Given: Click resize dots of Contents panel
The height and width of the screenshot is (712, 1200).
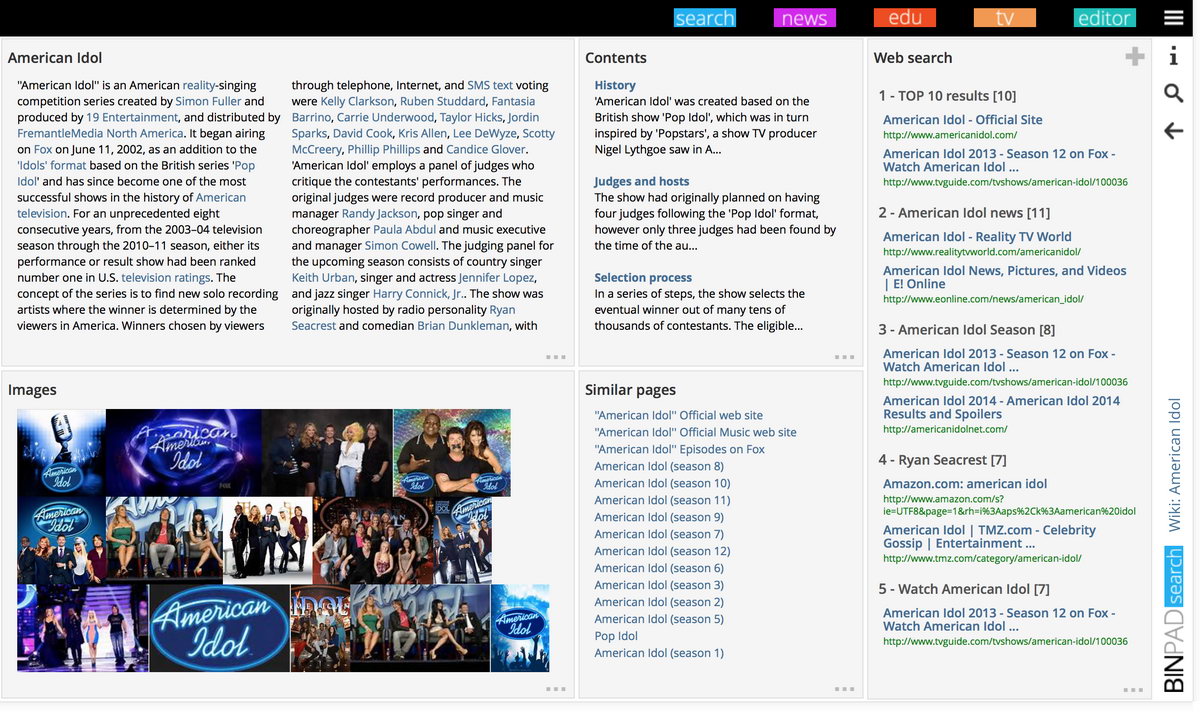Looking at the screenshot, I should point(844,357).
